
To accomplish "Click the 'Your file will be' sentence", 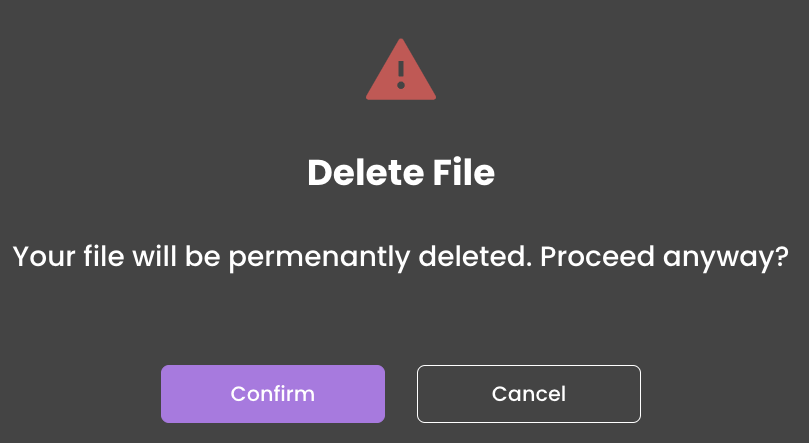I will [x=117, y=256].
